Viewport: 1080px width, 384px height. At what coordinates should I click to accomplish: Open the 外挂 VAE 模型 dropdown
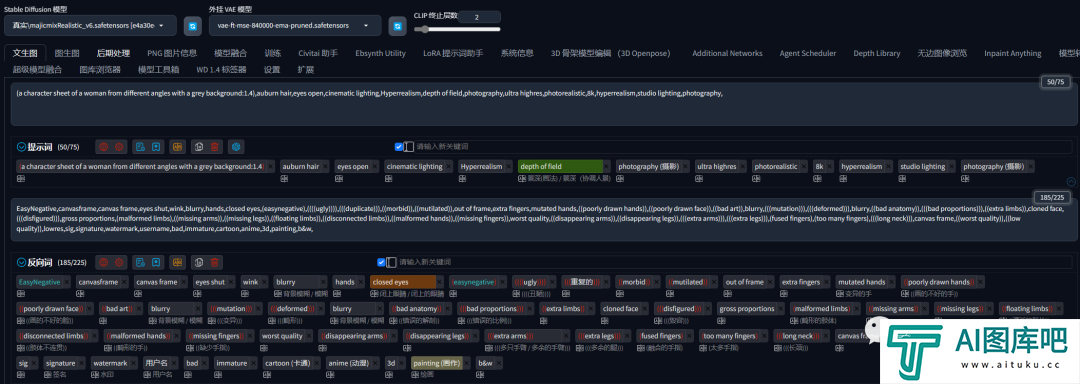pyautogui.click(x=295, y=25)
